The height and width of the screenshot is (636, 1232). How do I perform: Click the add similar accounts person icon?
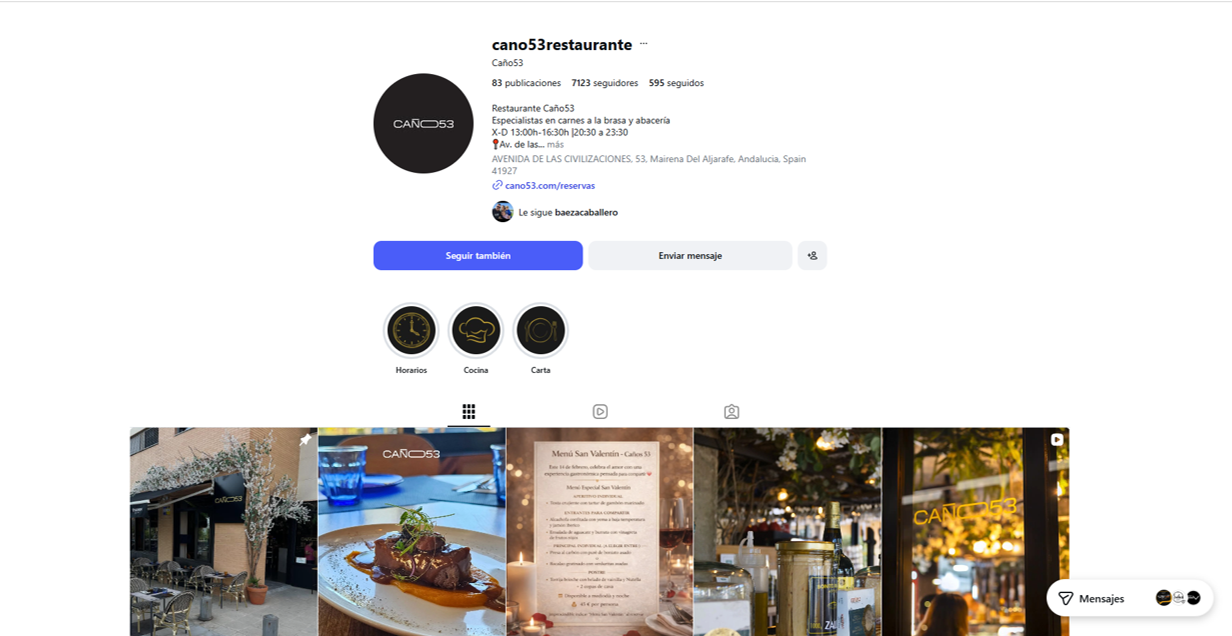click(x=812, y=255)
